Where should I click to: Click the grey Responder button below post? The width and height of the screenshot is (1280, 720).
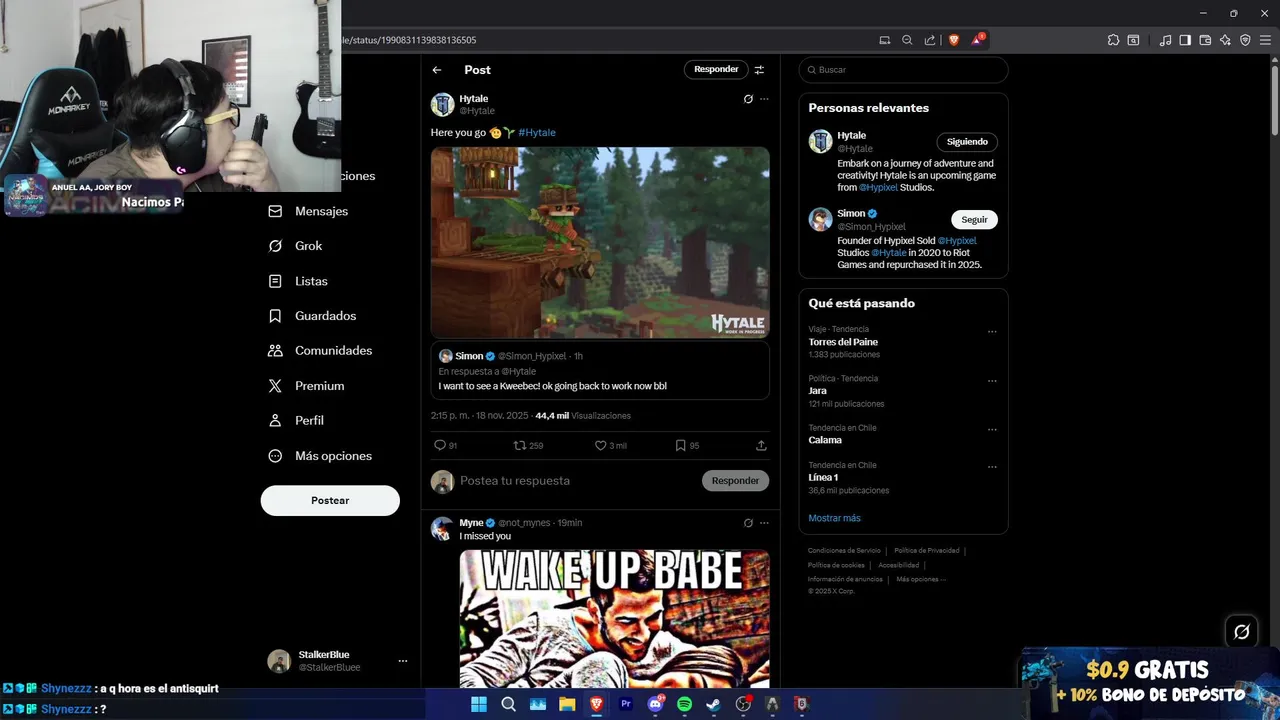[x=735, y=481]
